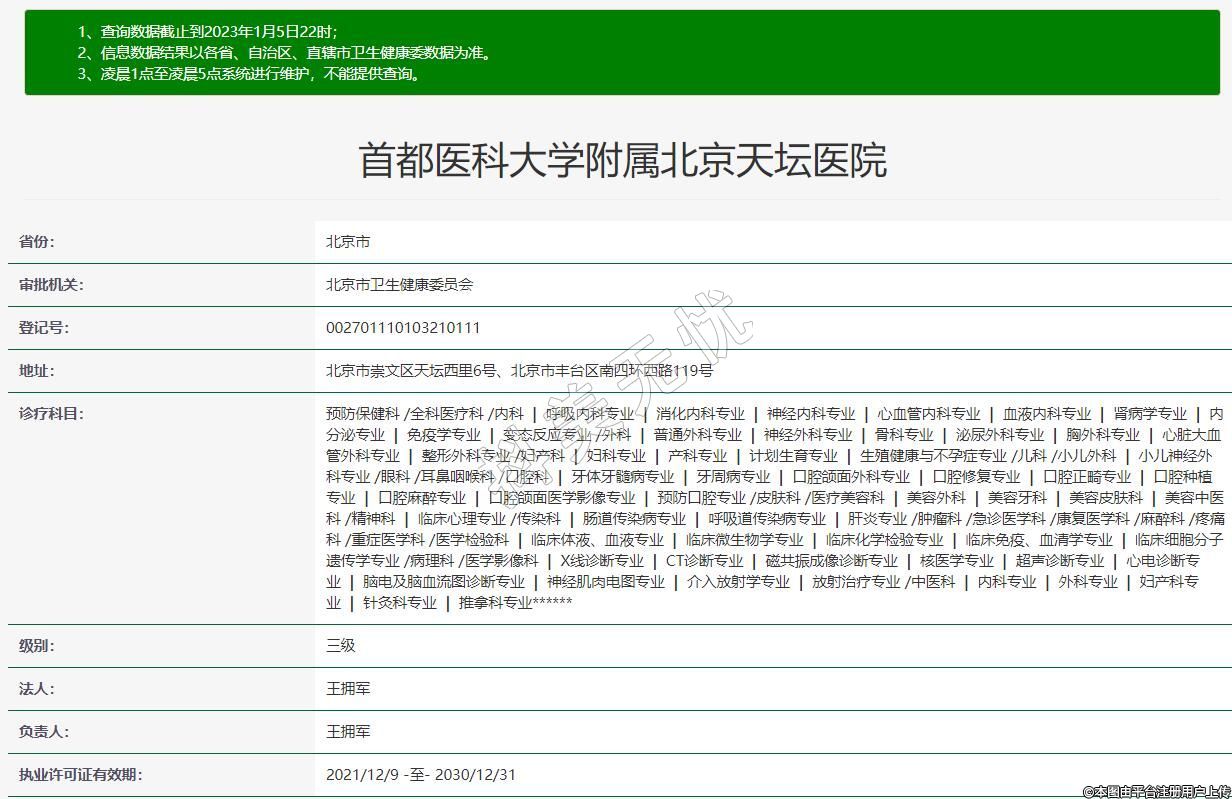This screenshot has width=1232, height=799.
Task: Click the name beside the 法人 label
Action: pyautogui.click(x=348, y=689)
